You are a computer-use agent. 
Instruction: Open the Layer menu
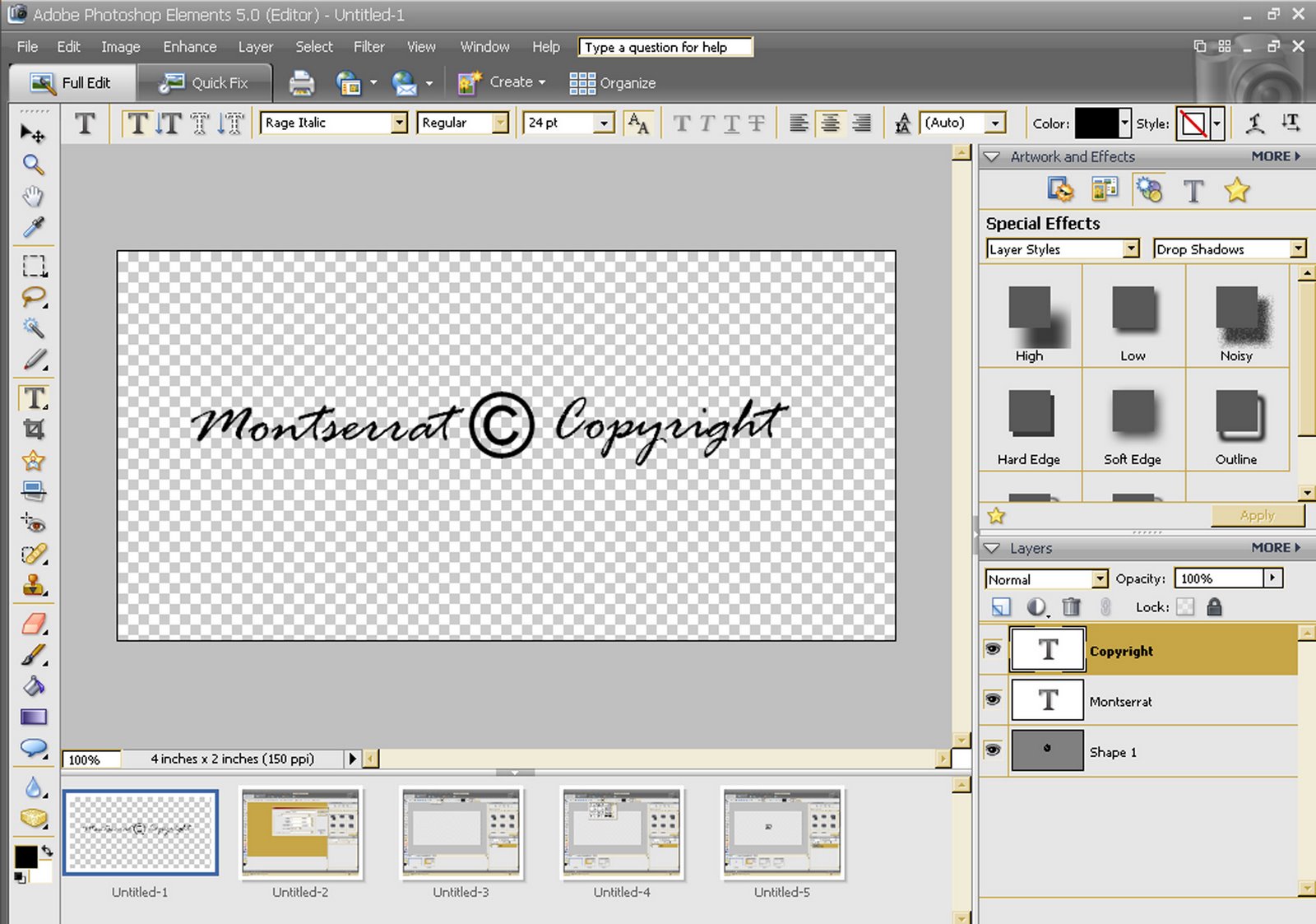point(256,47)
